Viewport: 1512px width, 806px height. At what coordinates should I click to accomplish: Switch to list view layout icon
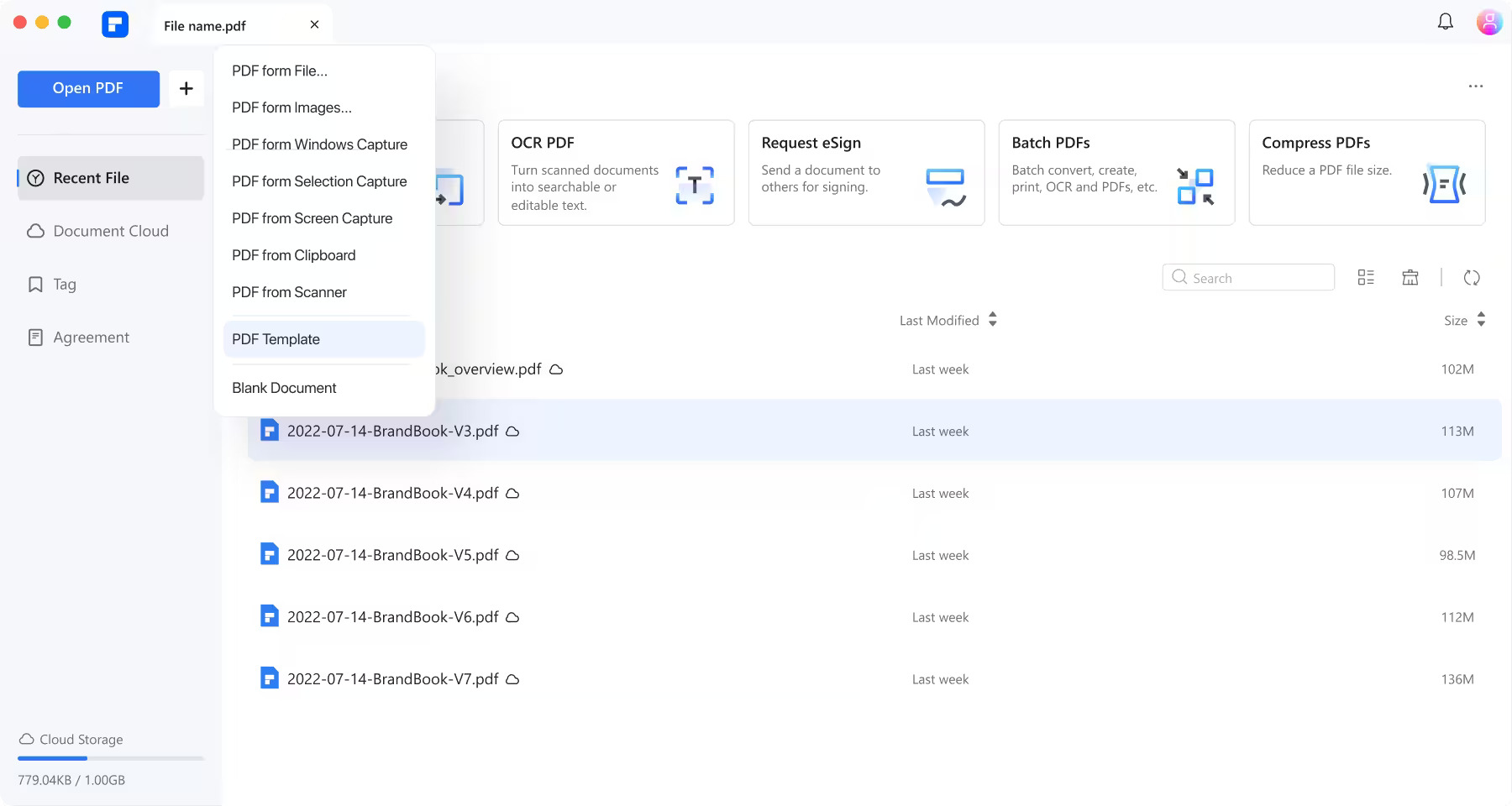tap(1366, 278)
